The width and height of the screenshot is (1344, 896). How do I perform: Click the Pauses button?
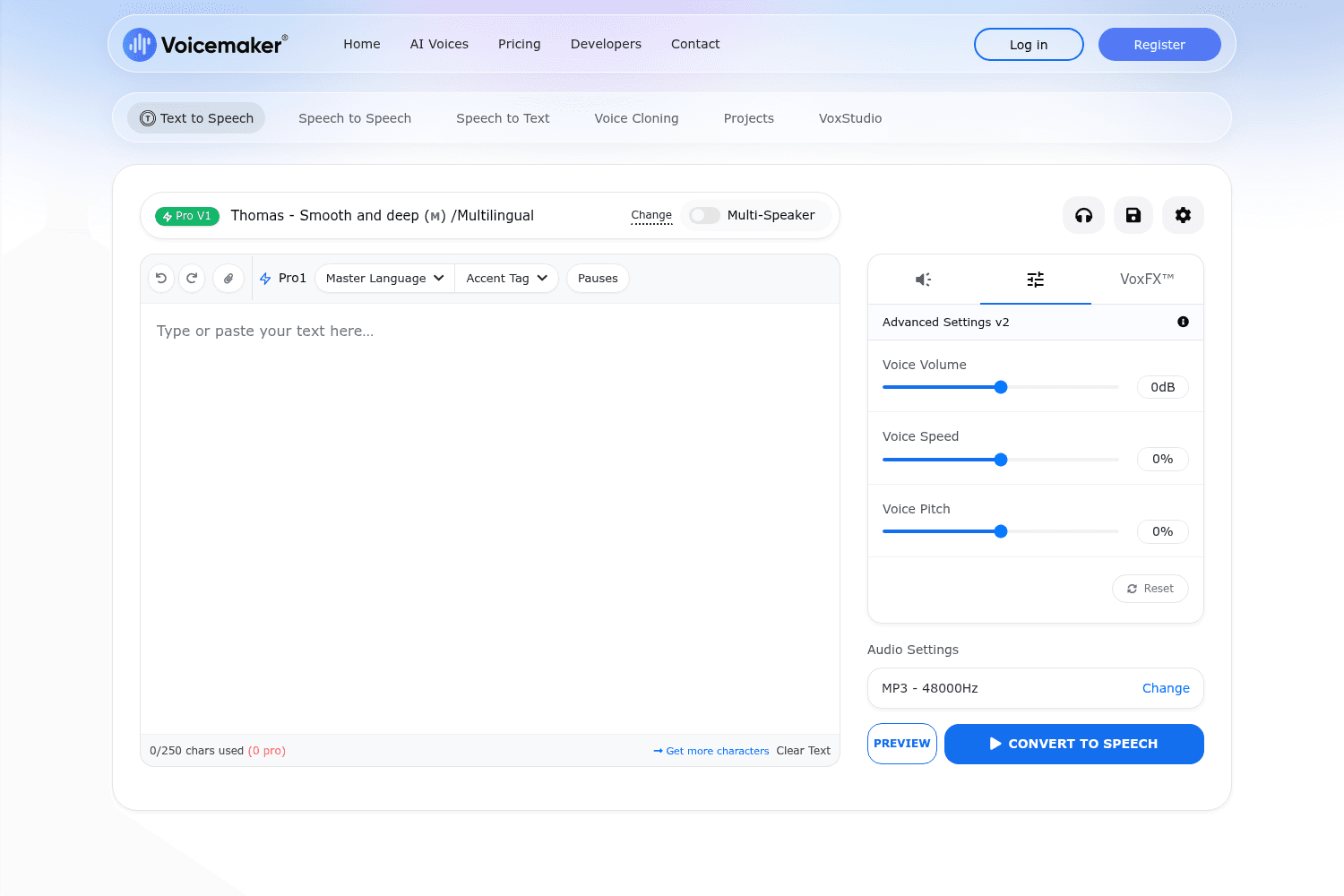pos(598,279)
